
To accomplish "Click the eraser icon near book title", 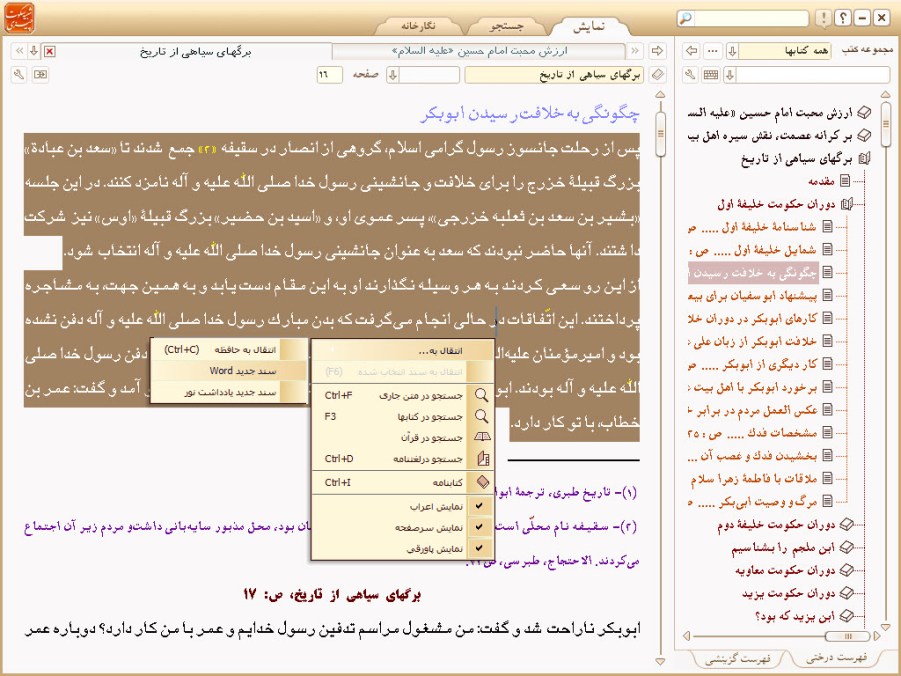I will coord(658,74).
